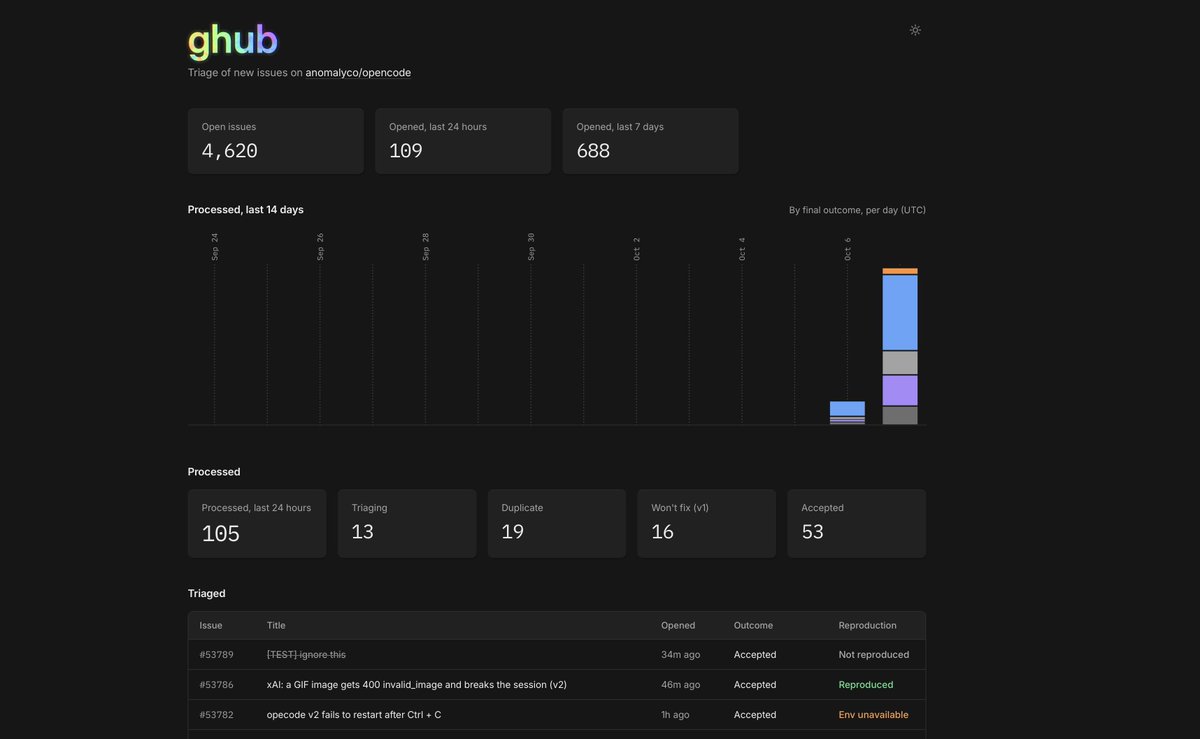Open issue #53782
The height and width of the screenshot is (739, 1200).
[217, 715]
